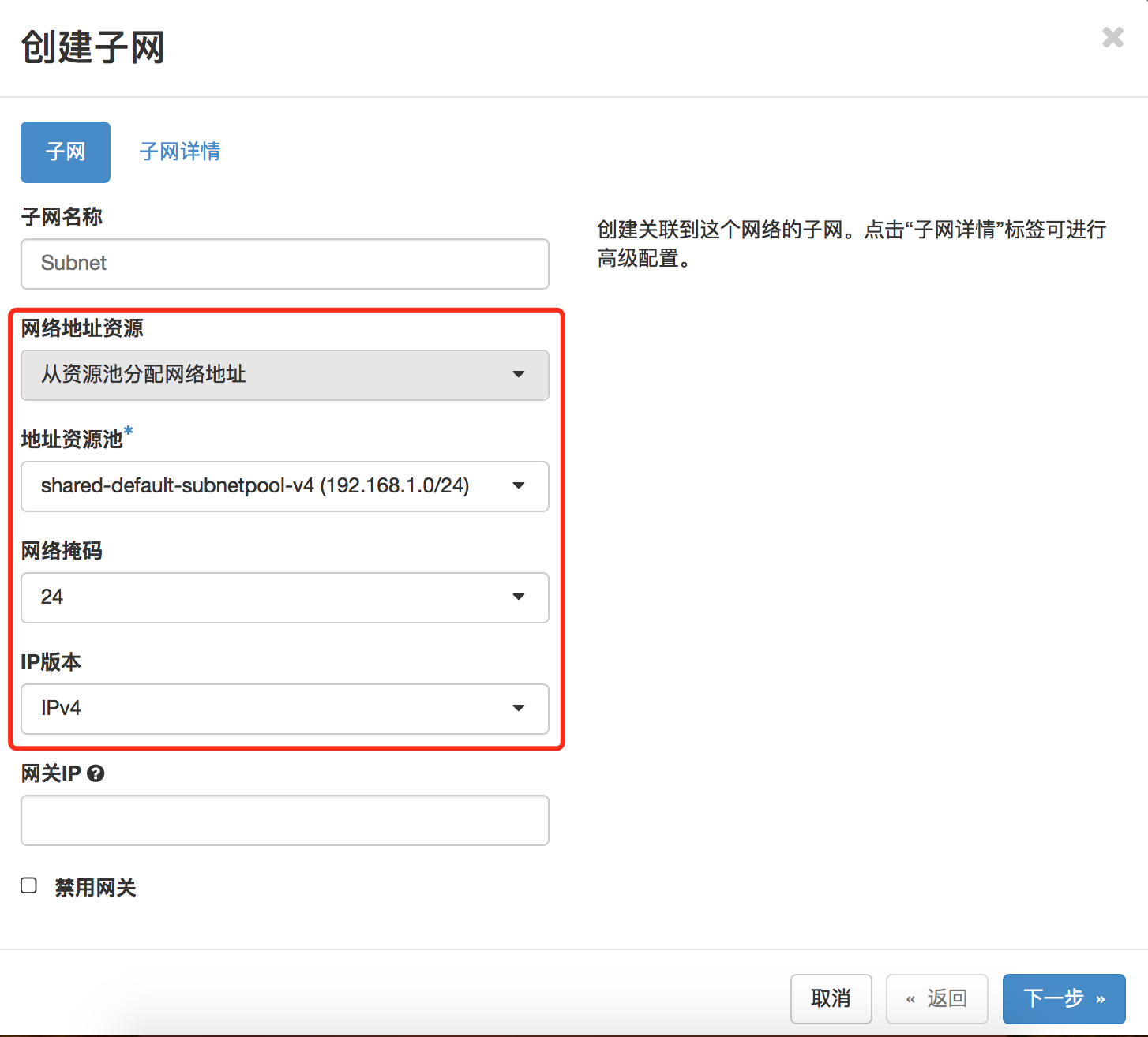This screenshot has height=1037, width=1148.
Task: Click the 网络地址资源 label
Action: pyautogui.click(x=82, y=328)
